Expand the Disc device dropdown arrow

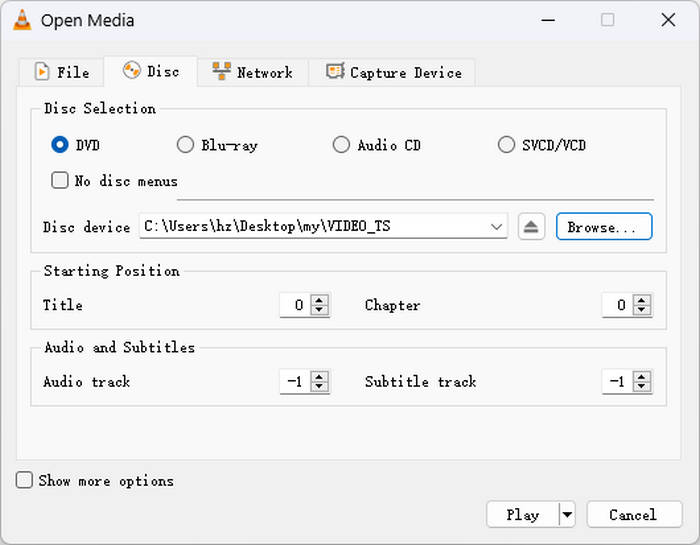tap(496, 227)
